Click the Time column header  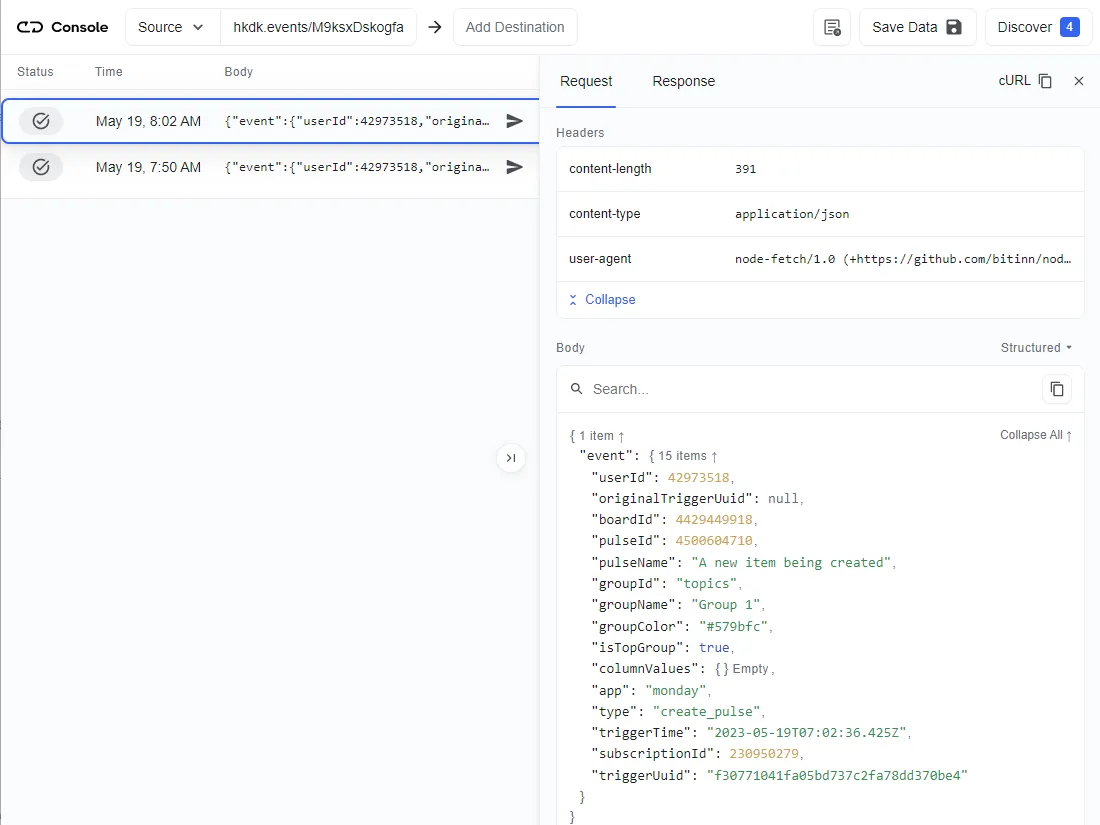click(x=109, y=72)
